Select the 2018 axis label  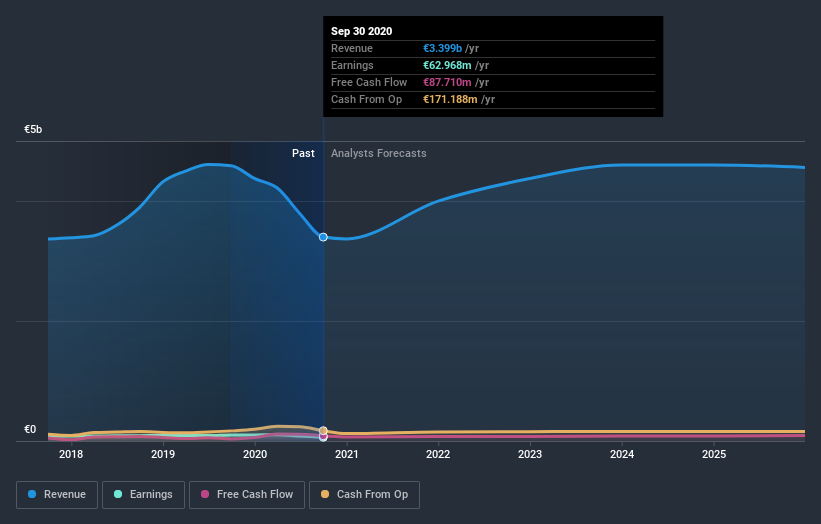pos(71,454)
